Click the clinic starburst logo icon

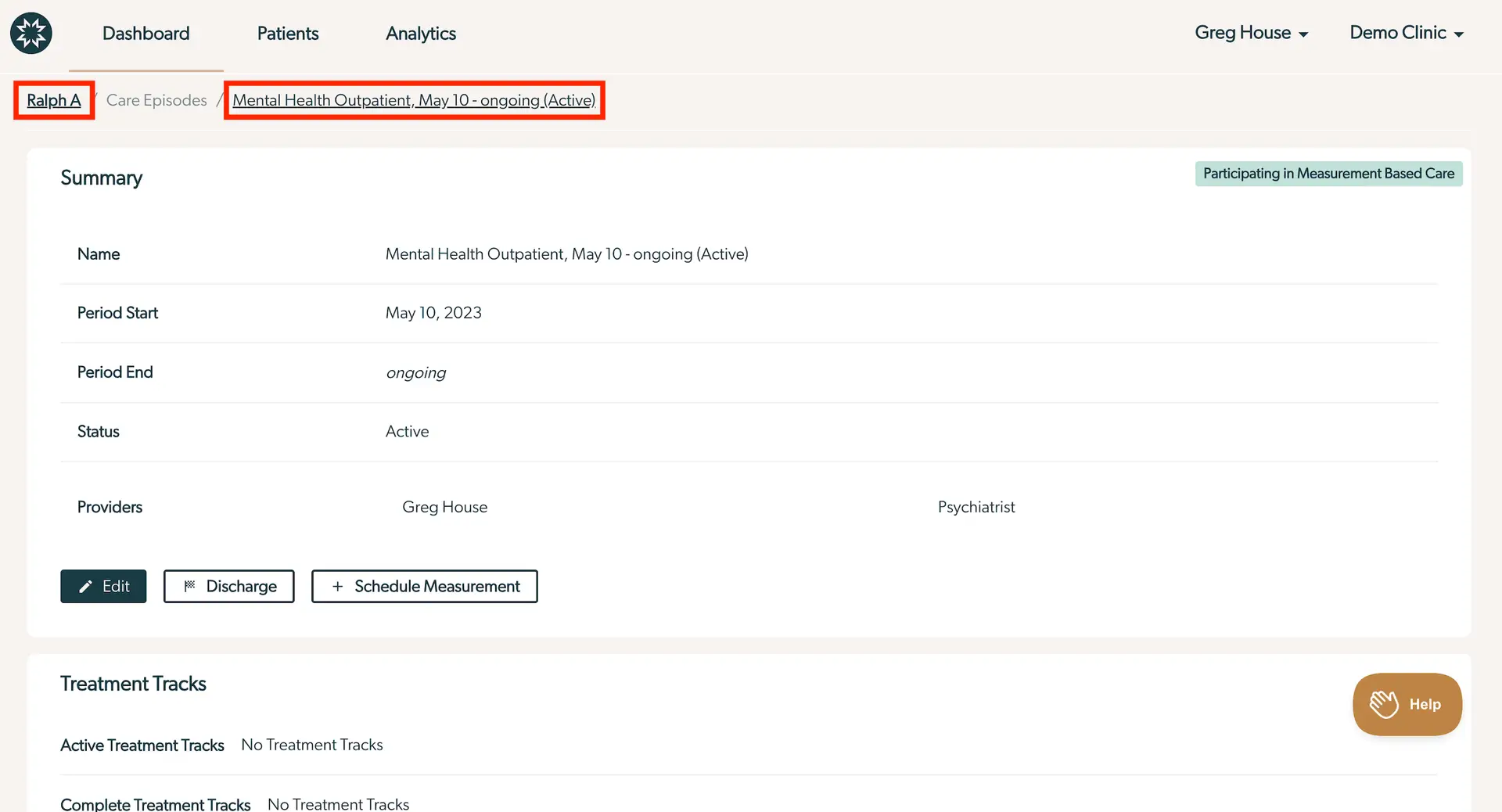(31, 33)
